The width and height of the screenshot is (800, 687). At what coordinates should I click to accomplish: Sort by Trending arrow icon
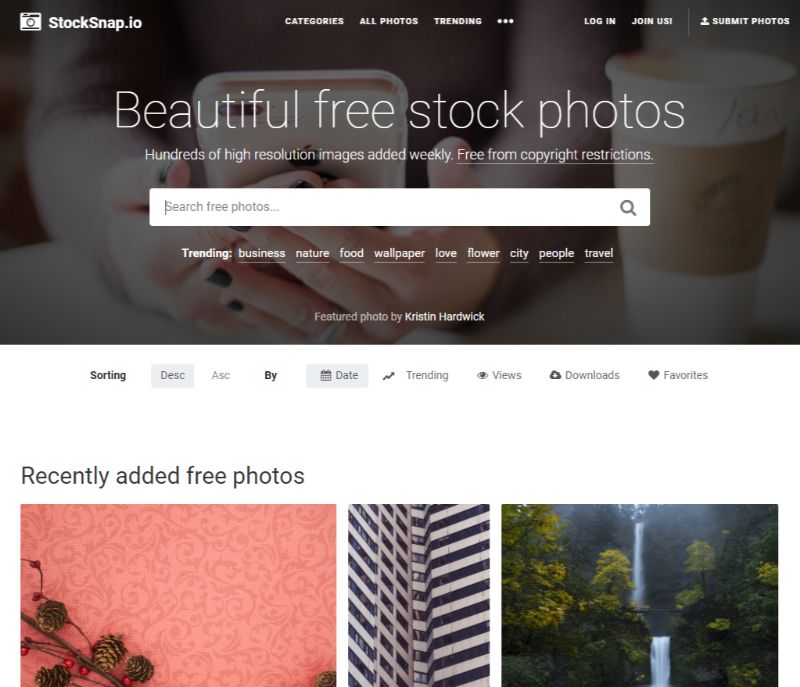[x=389, y=376]
